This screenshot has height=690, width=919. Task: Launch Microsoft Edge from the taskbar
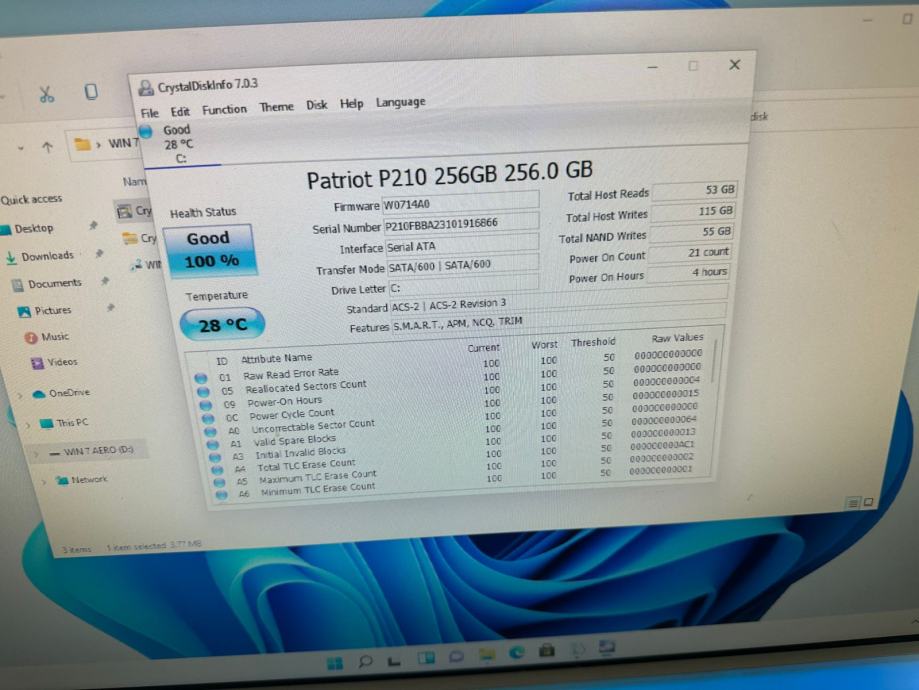(517, 652)
